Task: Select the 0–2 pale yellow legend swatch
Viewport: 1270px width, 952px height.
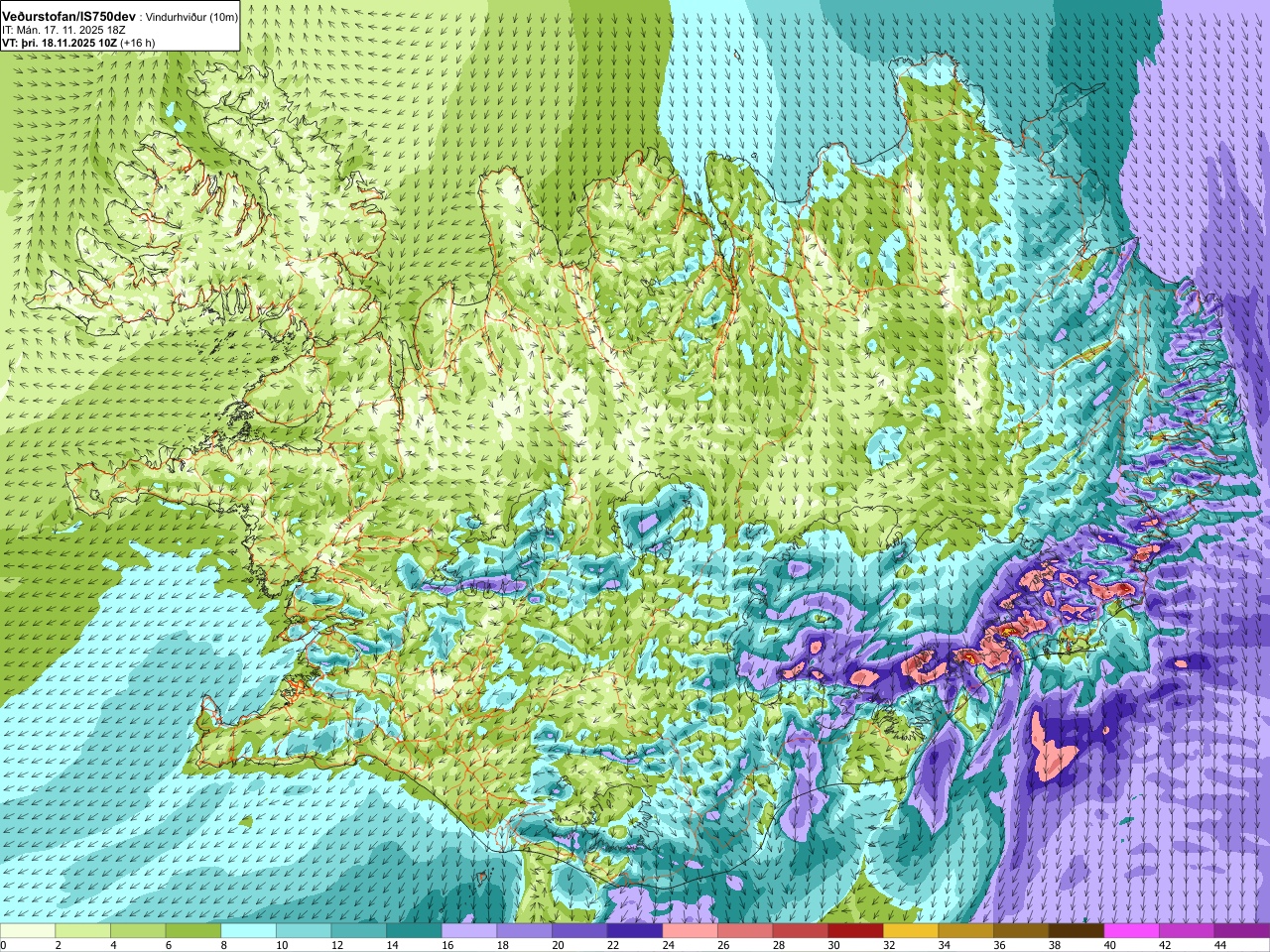Action: (28, 930)
